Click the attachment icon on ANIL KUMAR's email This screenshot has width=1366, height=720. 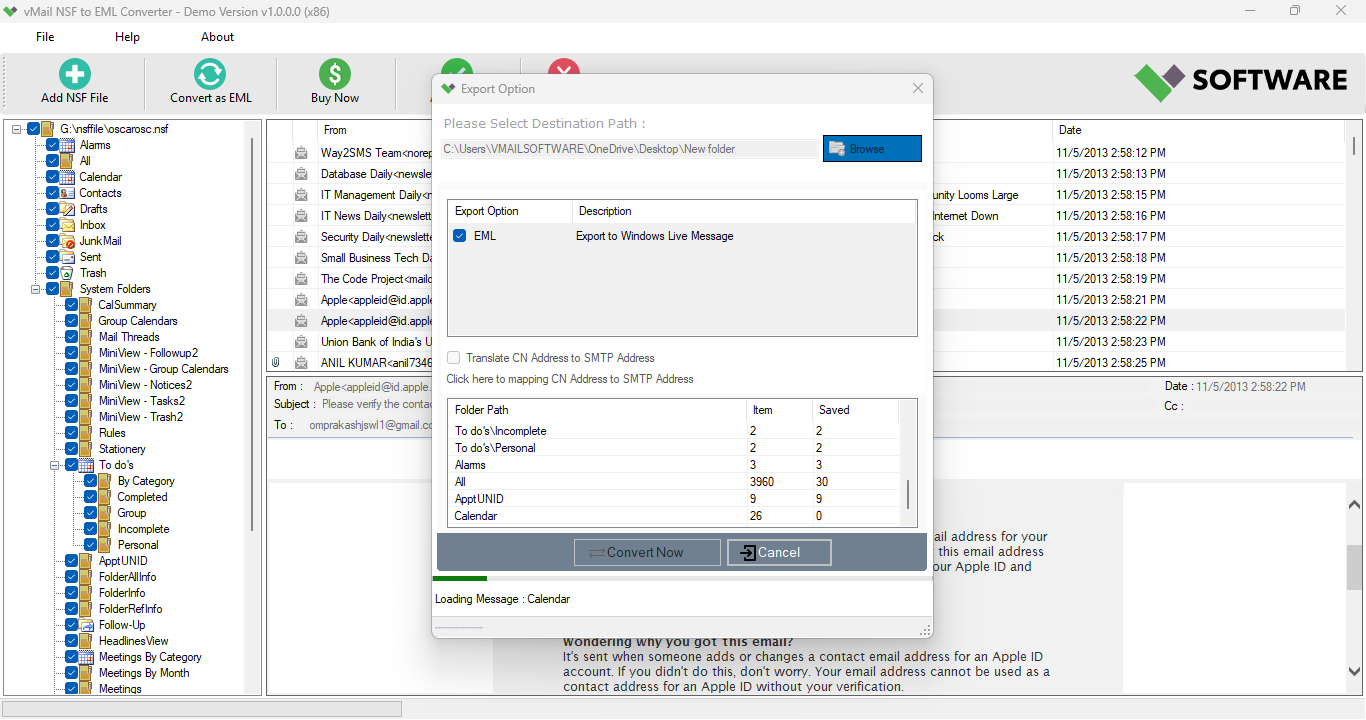click(277, 361)
